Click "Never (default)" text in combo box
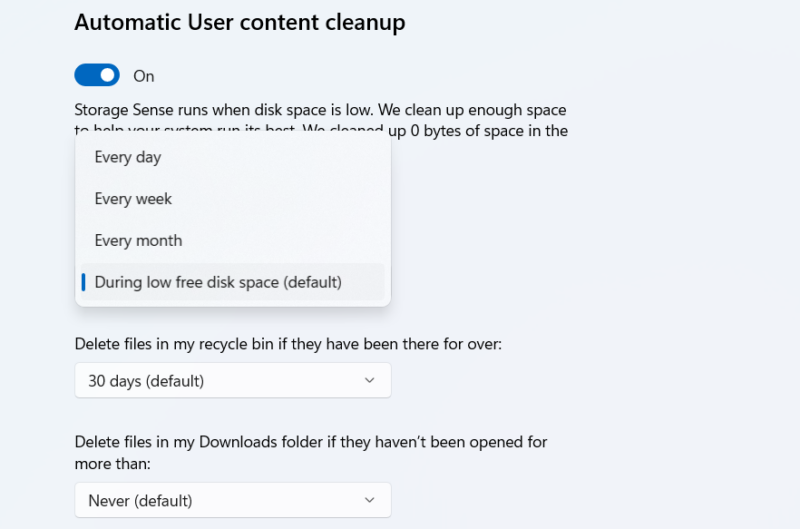Screen dimensions: 800x529 coord(140,500)
